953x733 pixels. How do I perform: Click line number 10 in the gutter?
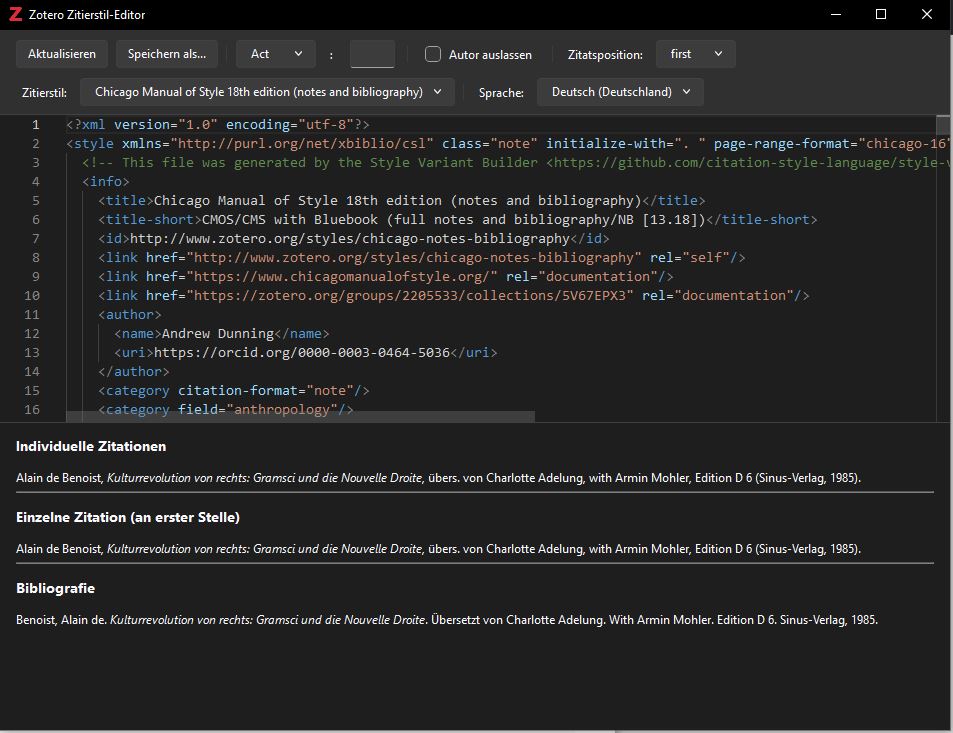32,295
